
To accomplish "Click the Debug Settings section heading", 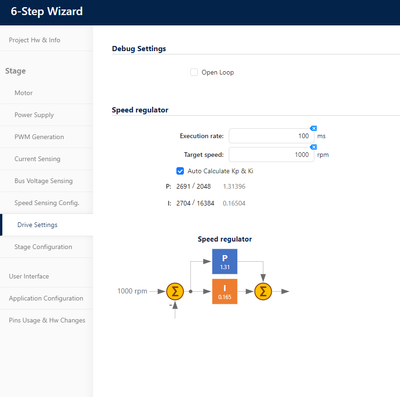I will [x=139, y=49].
